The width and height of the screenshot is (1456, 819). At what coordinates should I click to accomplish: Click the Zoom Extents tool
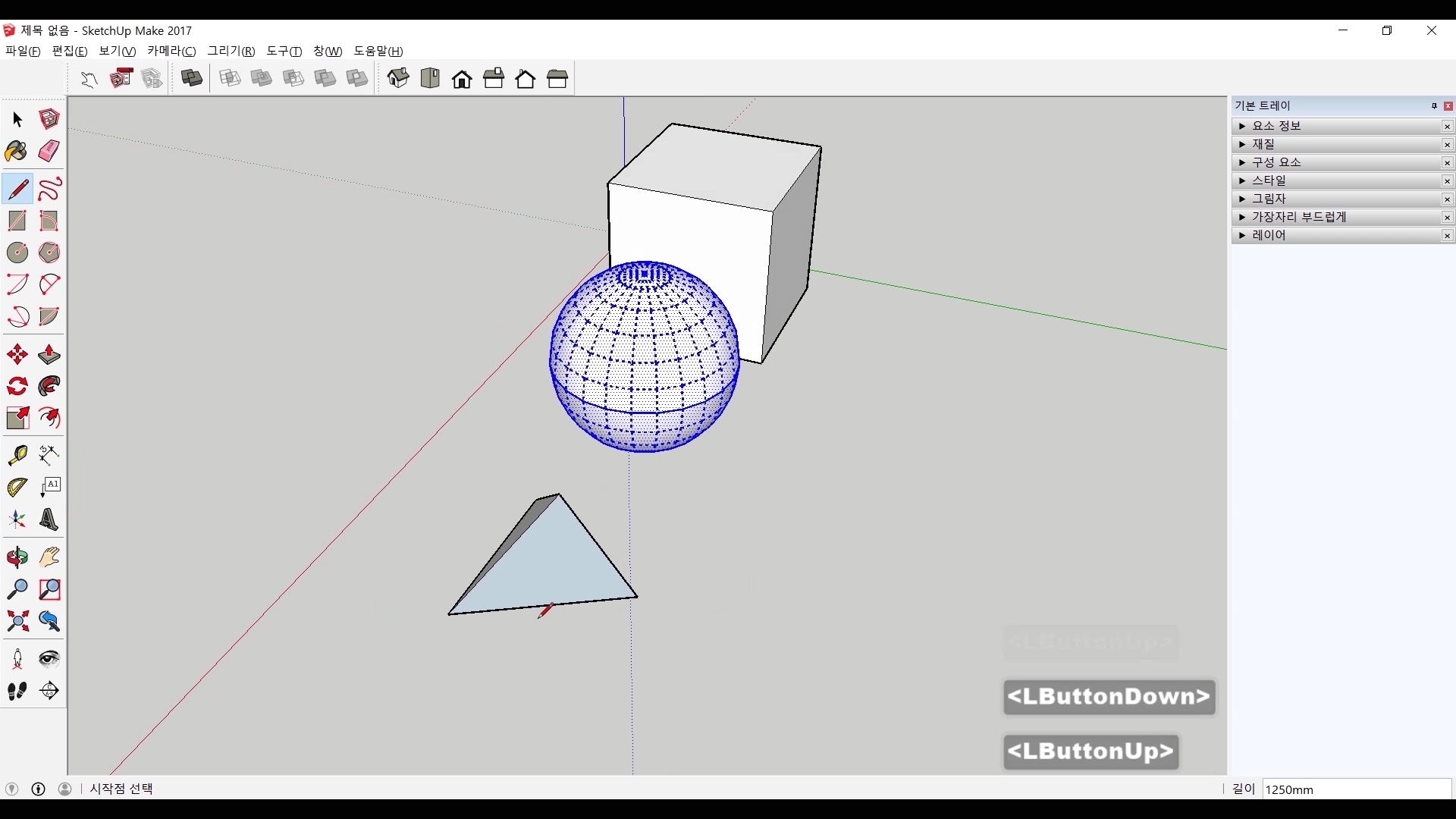tap(17, 622)
